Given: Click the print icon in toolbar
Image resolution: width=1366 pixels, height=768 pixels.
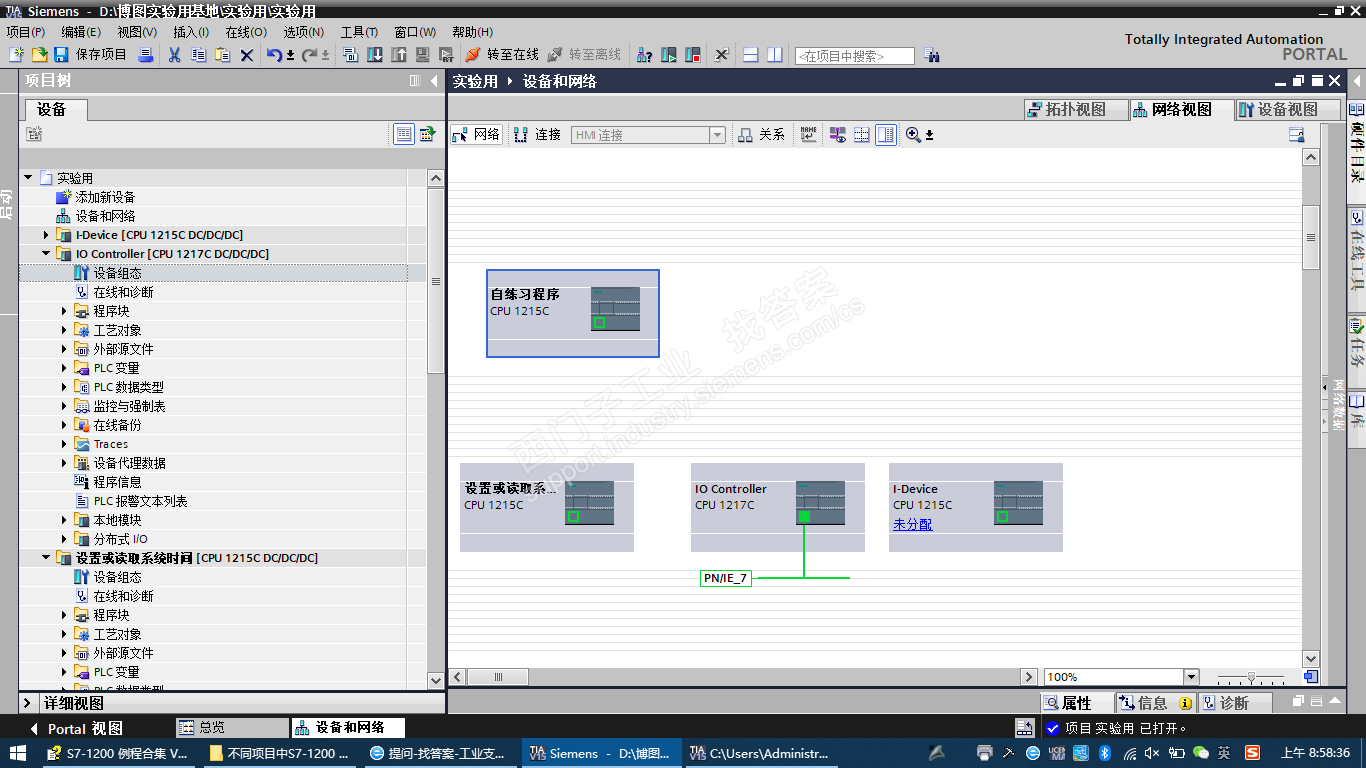Looking at the screenshot, I should (x=146, y=55).
